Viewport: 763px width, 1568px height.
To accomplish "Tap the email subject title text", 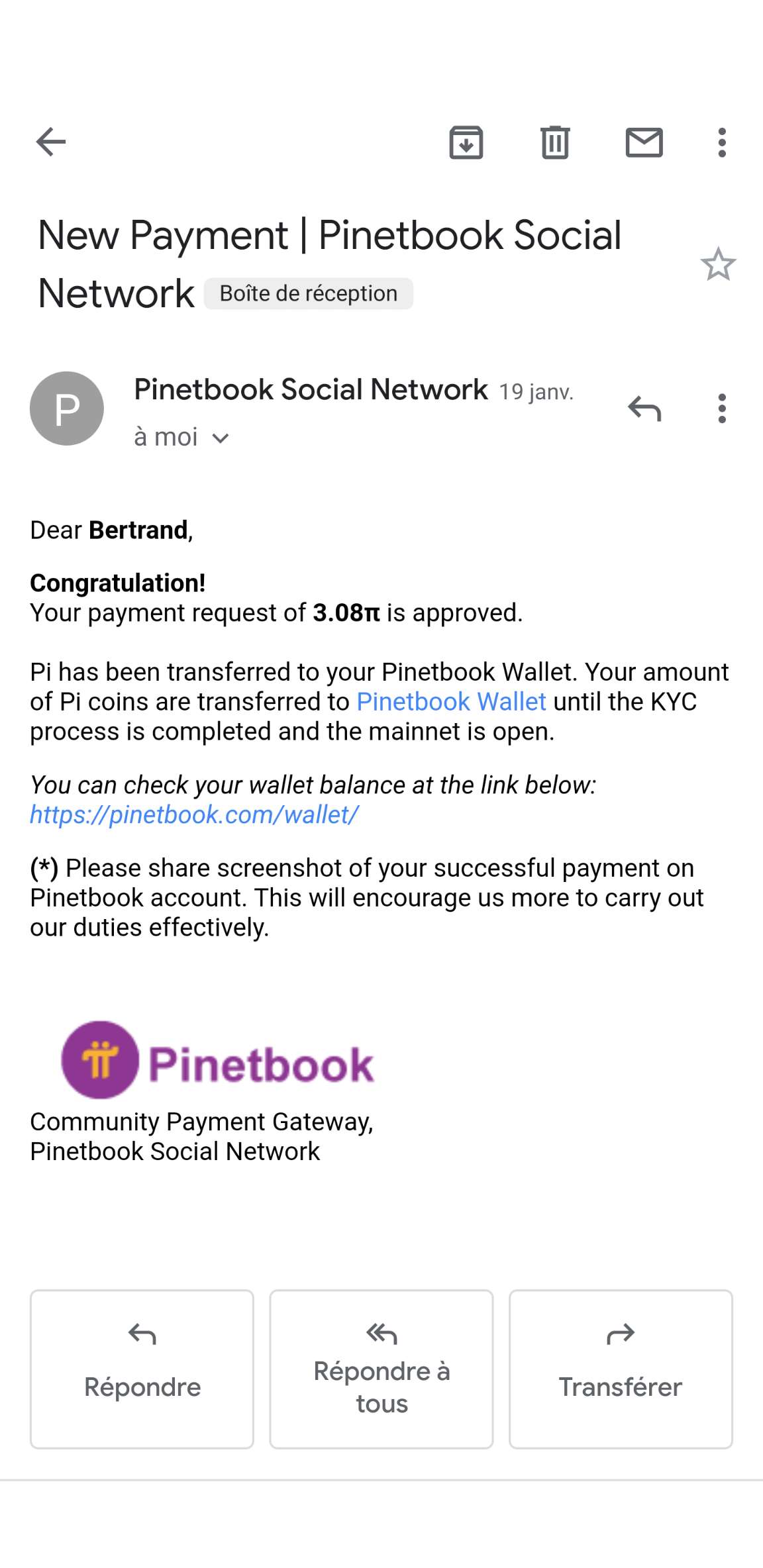I will [329, 264].
